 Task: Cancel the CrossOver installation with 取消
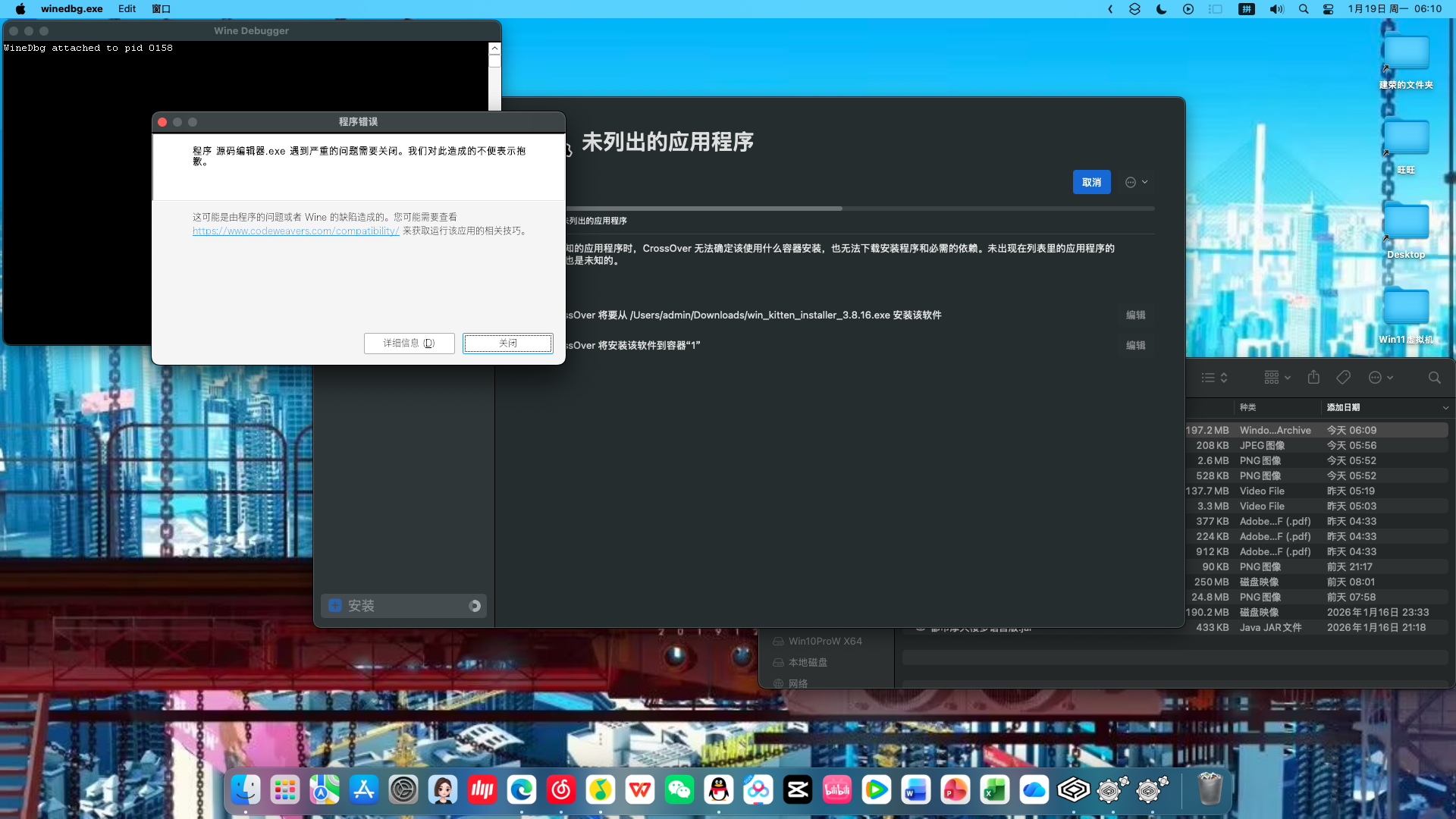click(1092, 182)
